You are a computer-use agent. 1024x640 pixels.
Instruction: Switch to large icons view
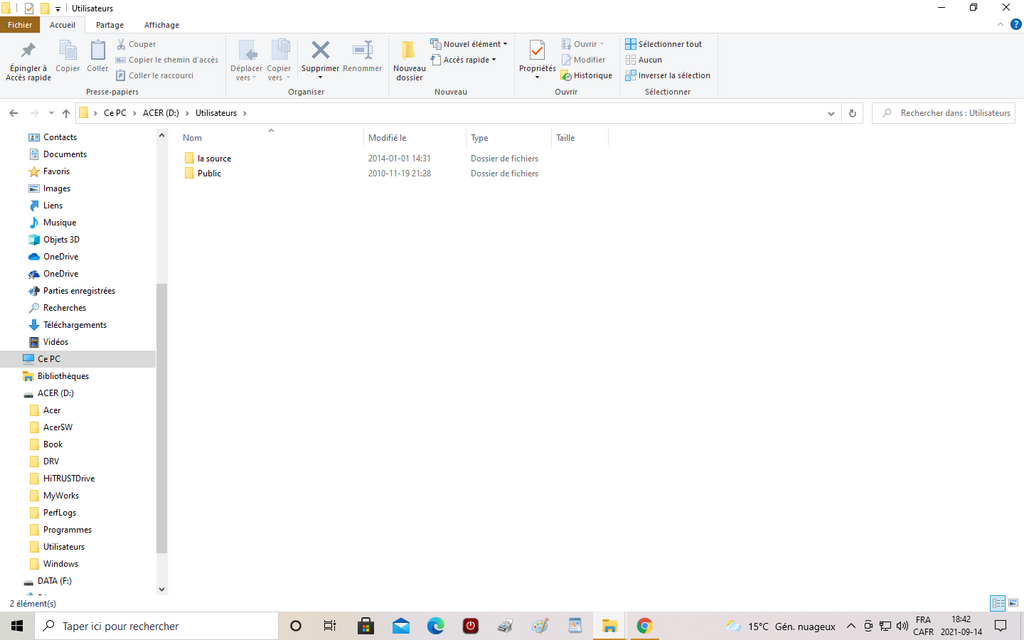point(1014,603)
